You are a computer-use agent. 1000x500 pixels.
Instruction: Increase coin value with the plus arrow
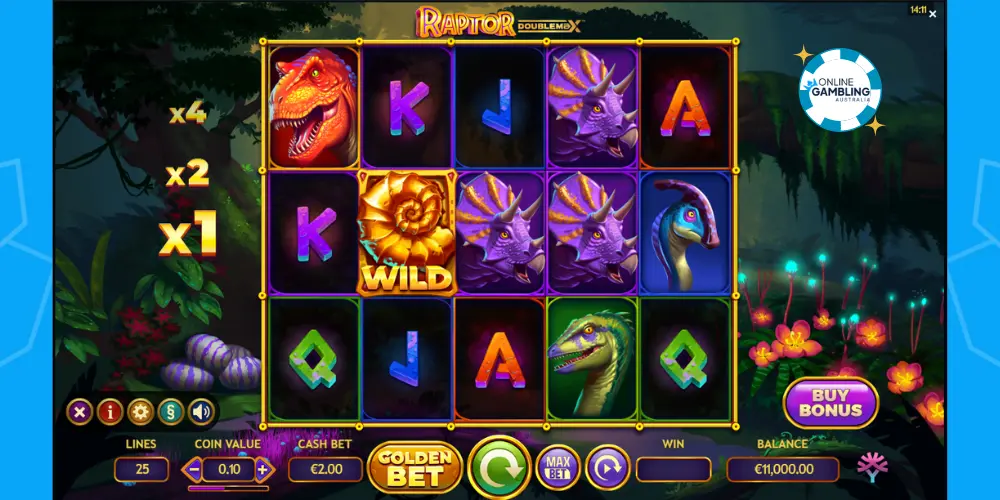pyautogui.click(x=263, y=471)
